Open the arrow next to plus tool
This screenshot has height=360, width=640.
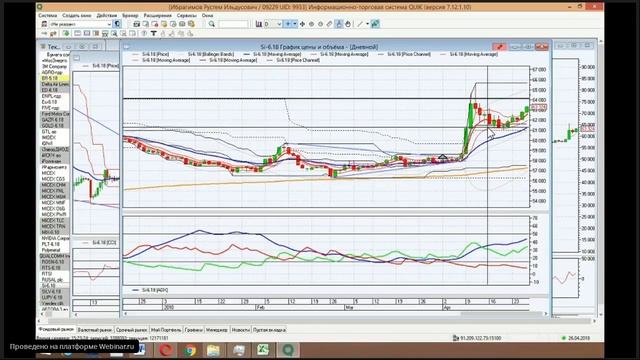coord(295,24)
